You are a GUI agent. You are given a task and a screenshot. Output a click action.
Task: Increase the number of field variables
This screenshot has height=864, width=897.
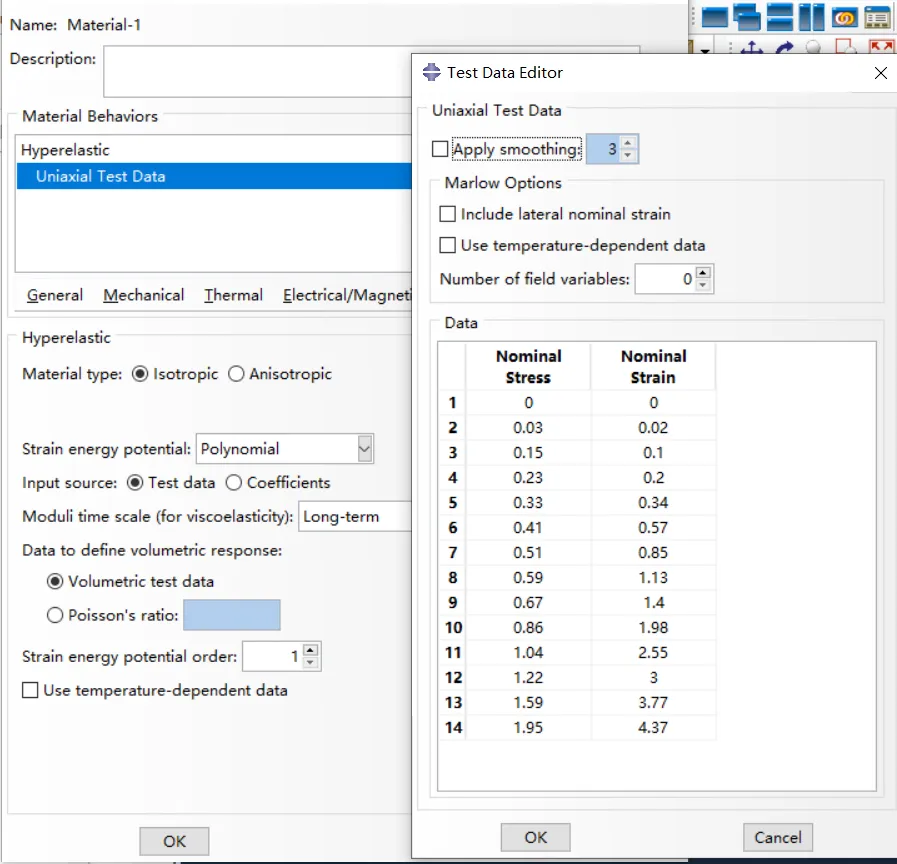coord(703,273)
